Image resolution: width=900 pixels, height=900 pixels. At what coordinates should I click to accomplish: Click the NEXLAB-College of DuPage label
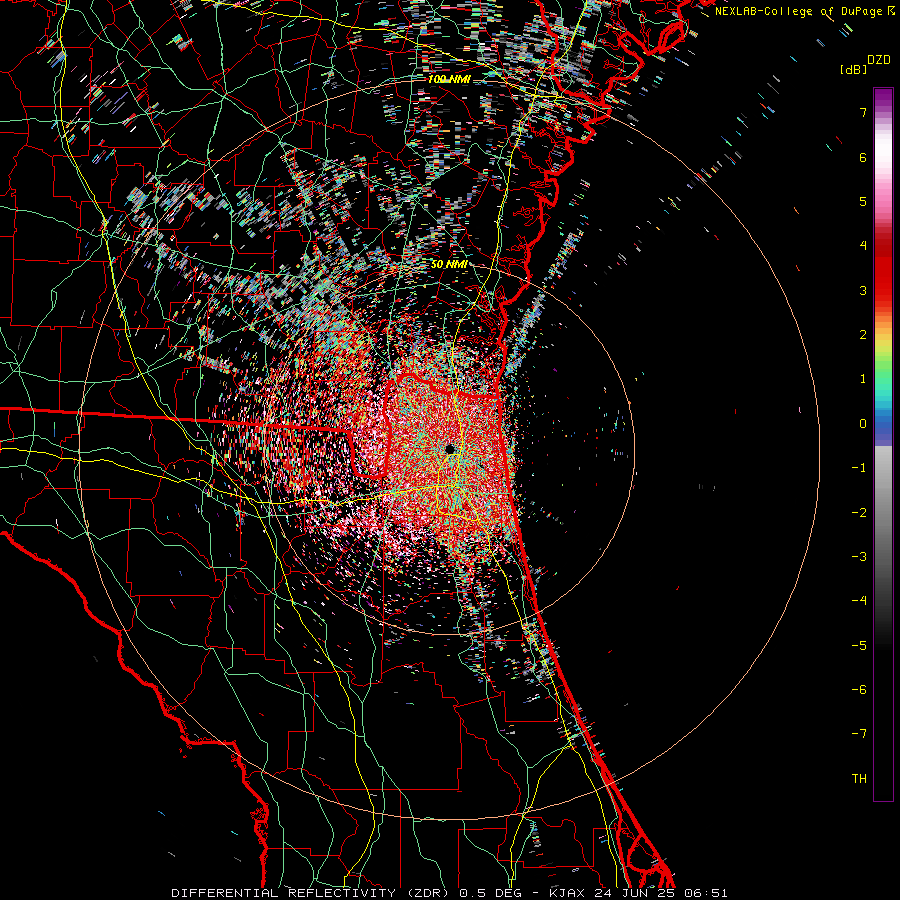point(800,11)
